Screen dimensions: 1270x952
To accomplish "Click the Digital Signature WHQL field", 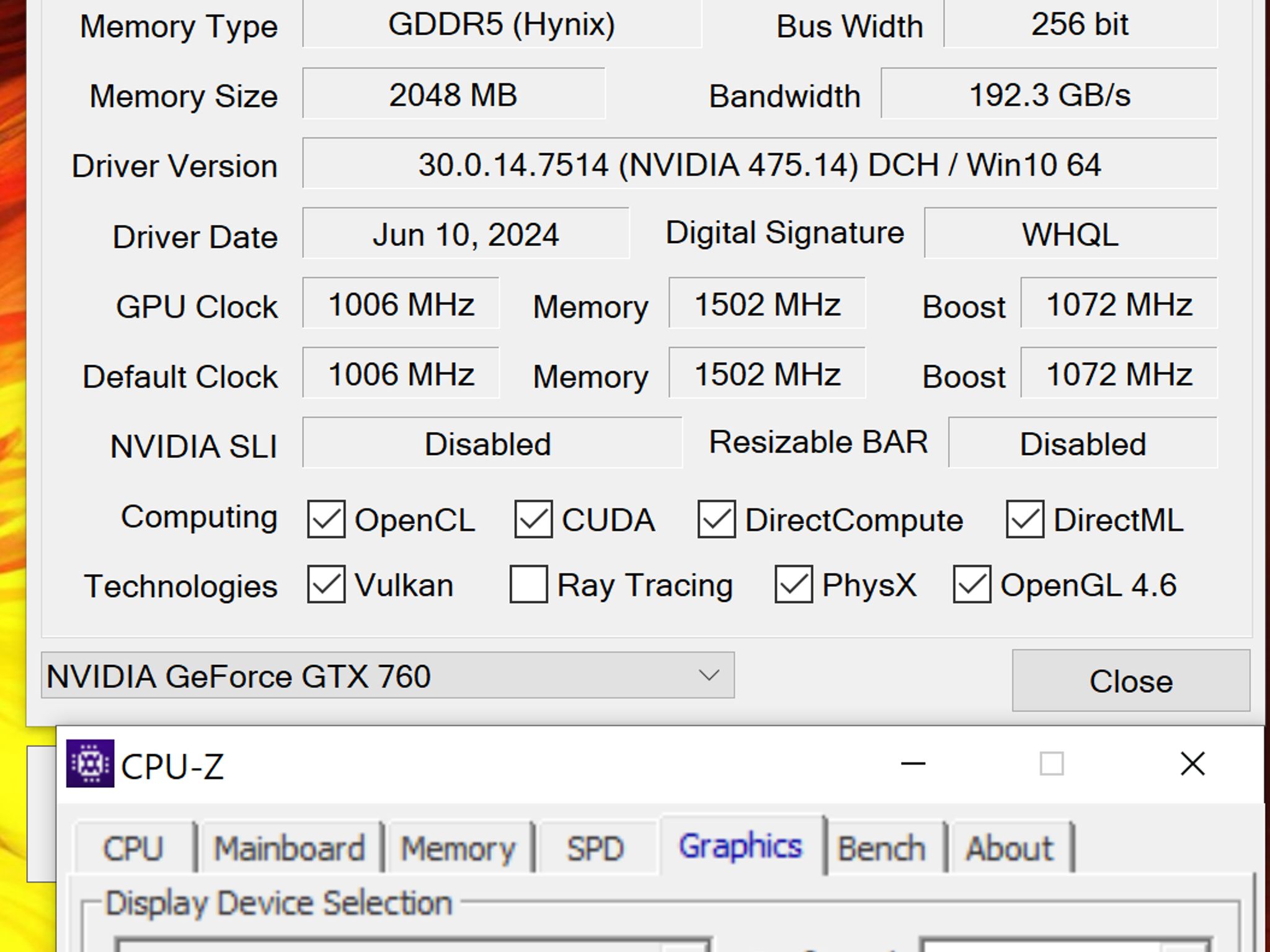I will pyautogui.click(x=1070, y=232).
